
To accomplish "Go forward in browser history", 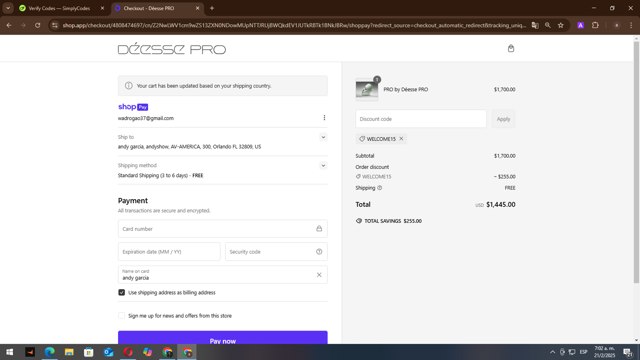I will point(23,25).
